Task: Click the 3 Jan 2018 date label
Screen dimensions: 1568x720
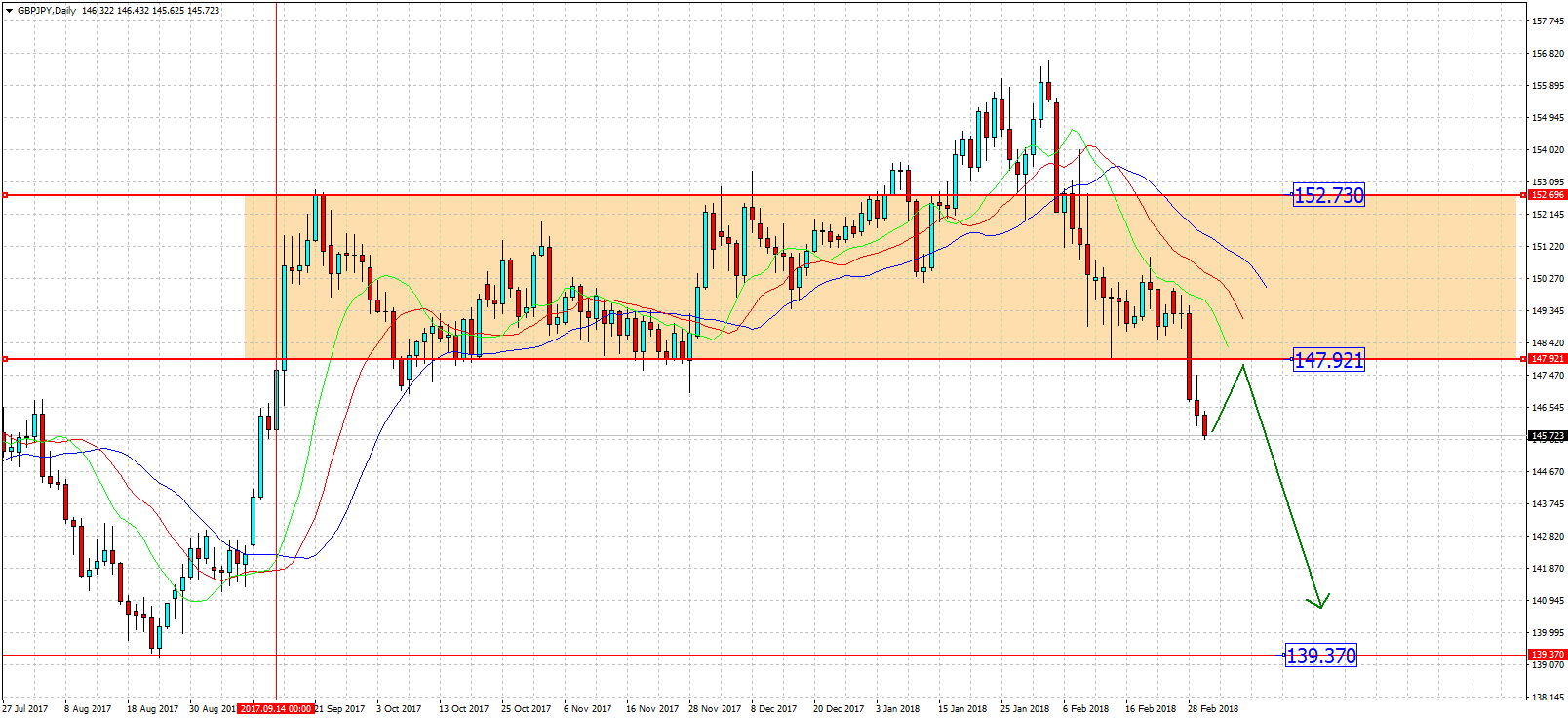Action: pos(897,709)
